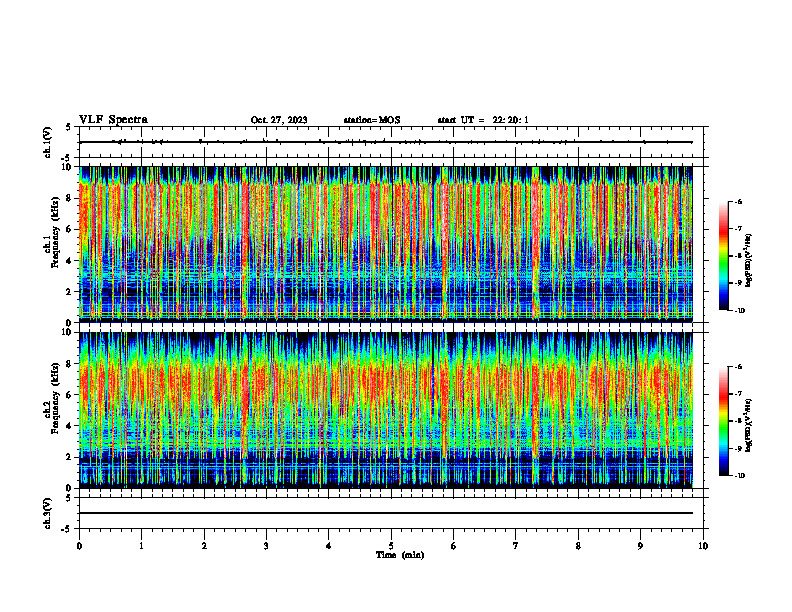
Task: Click inside the ch.2 spectrogram panel
Action: [386, 410]
